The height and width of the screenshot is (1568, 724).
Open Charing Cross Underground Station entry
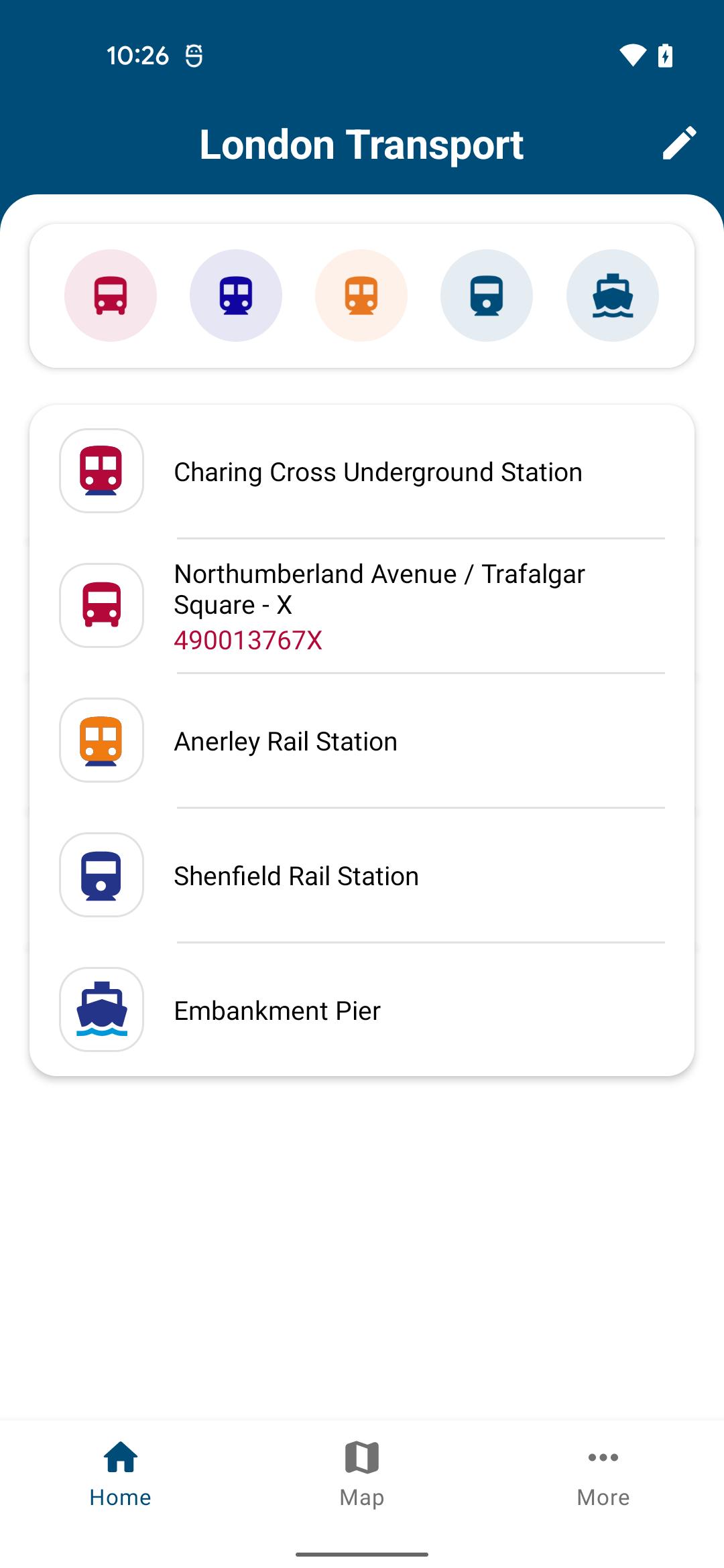pos(362,472)
